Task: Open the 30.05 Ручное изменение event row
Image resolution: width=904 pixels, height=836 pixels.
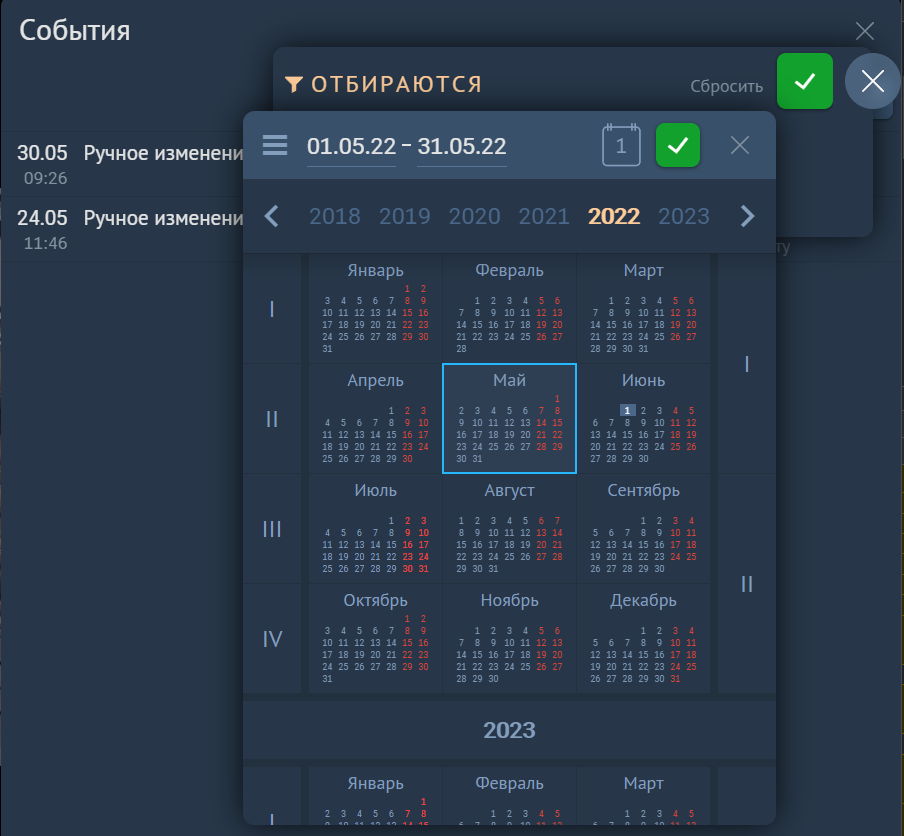Action: (x=122, y=164)
